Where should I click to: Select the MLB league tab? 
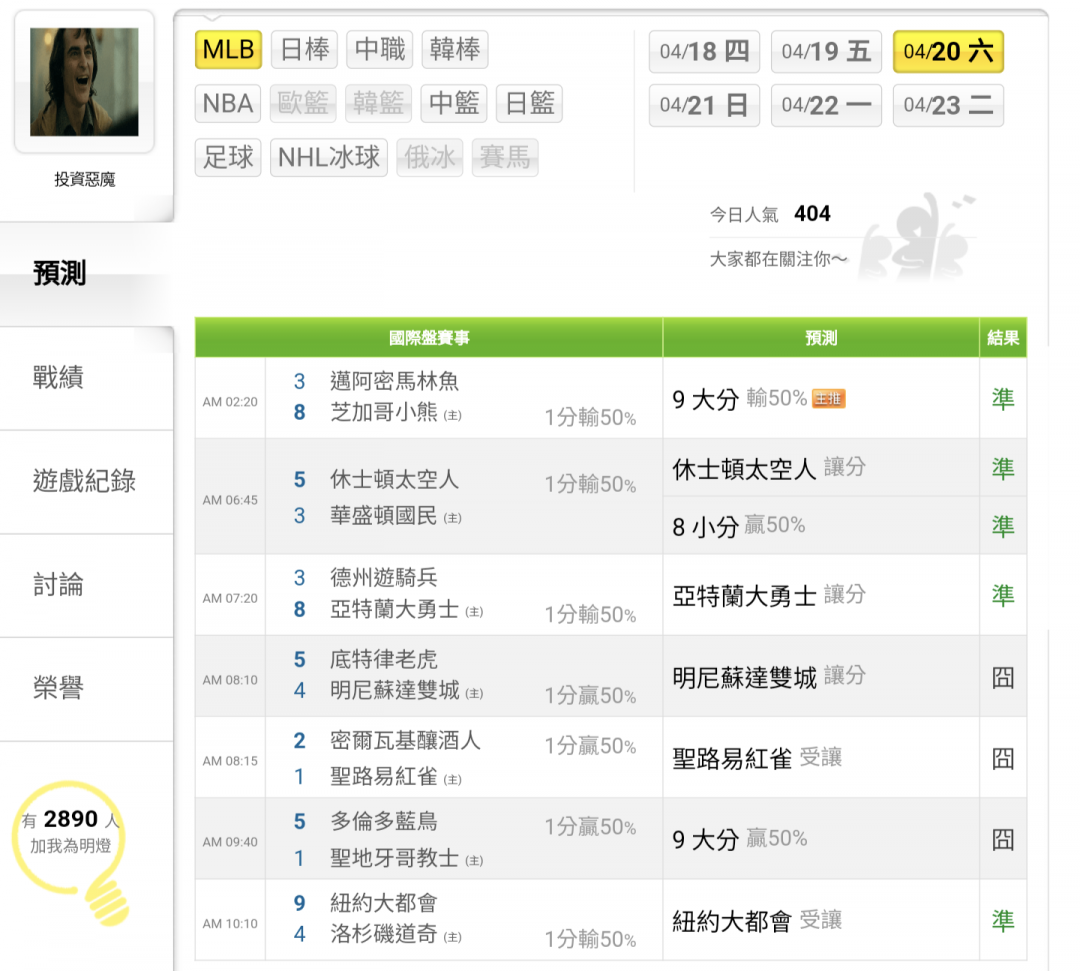[x=228, y=50]
